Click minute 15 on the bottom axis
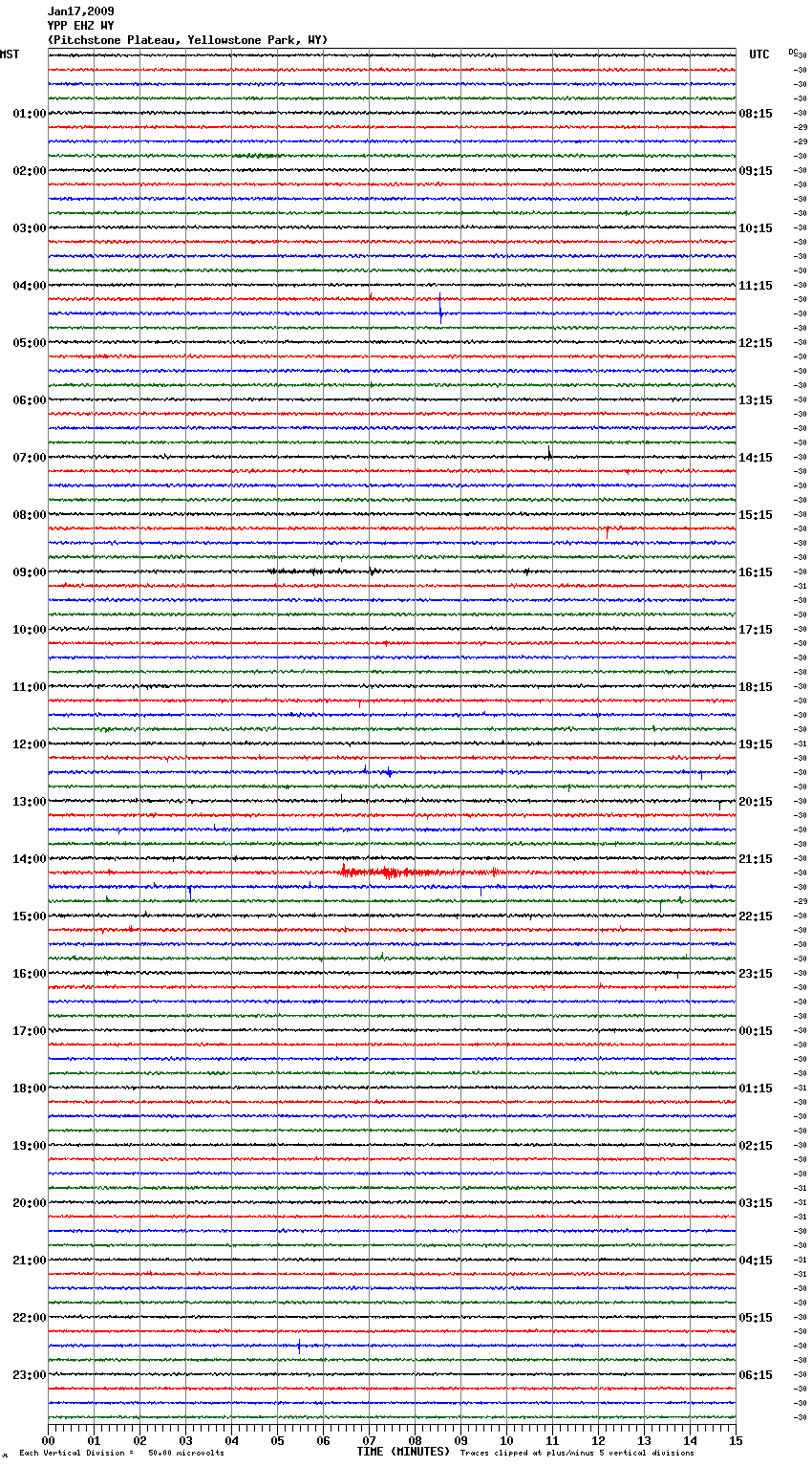The image size is (812, 1466). (736, 1440)
